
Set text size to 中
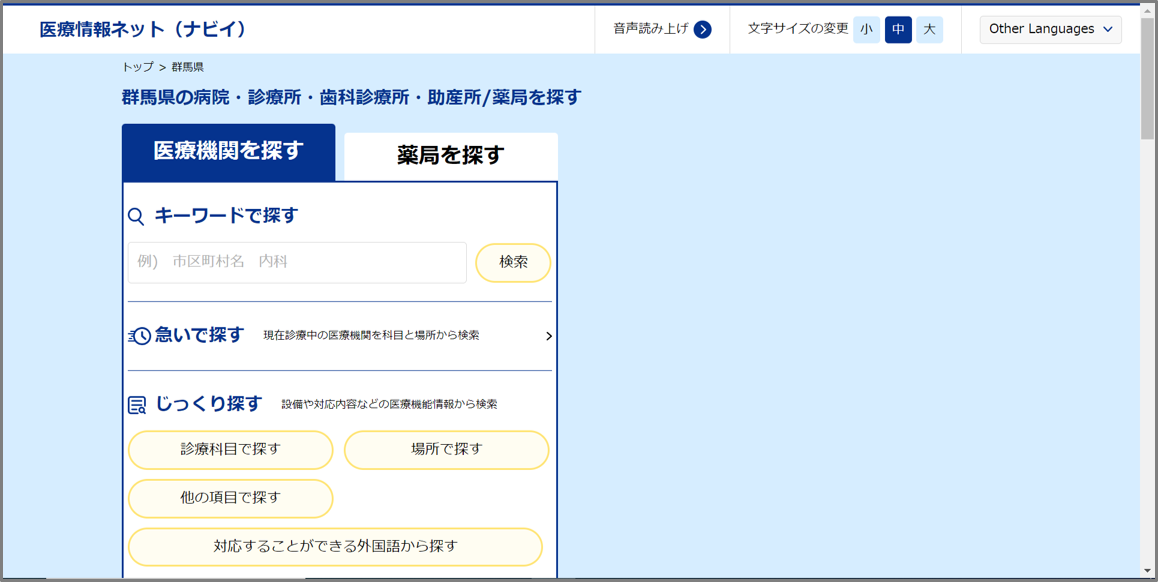898,30
